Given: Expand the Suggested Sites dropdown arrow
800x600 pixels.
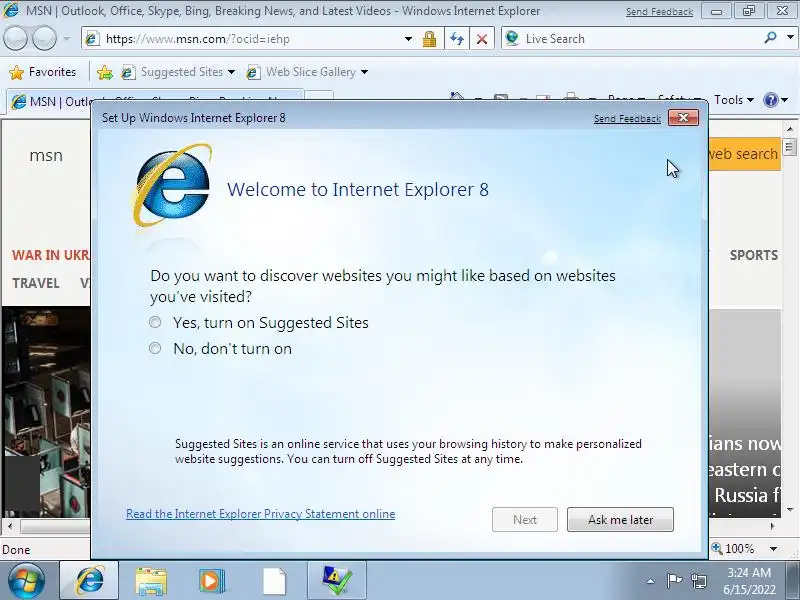Looking at the screenshot, I should (x=231, y=72).
